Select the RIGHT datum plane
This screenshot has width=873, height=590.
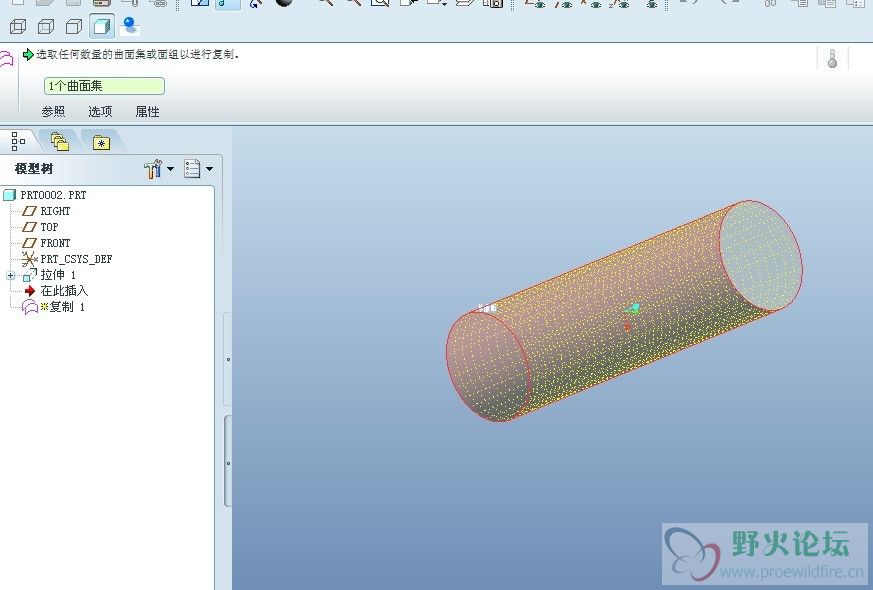[46, 211]
